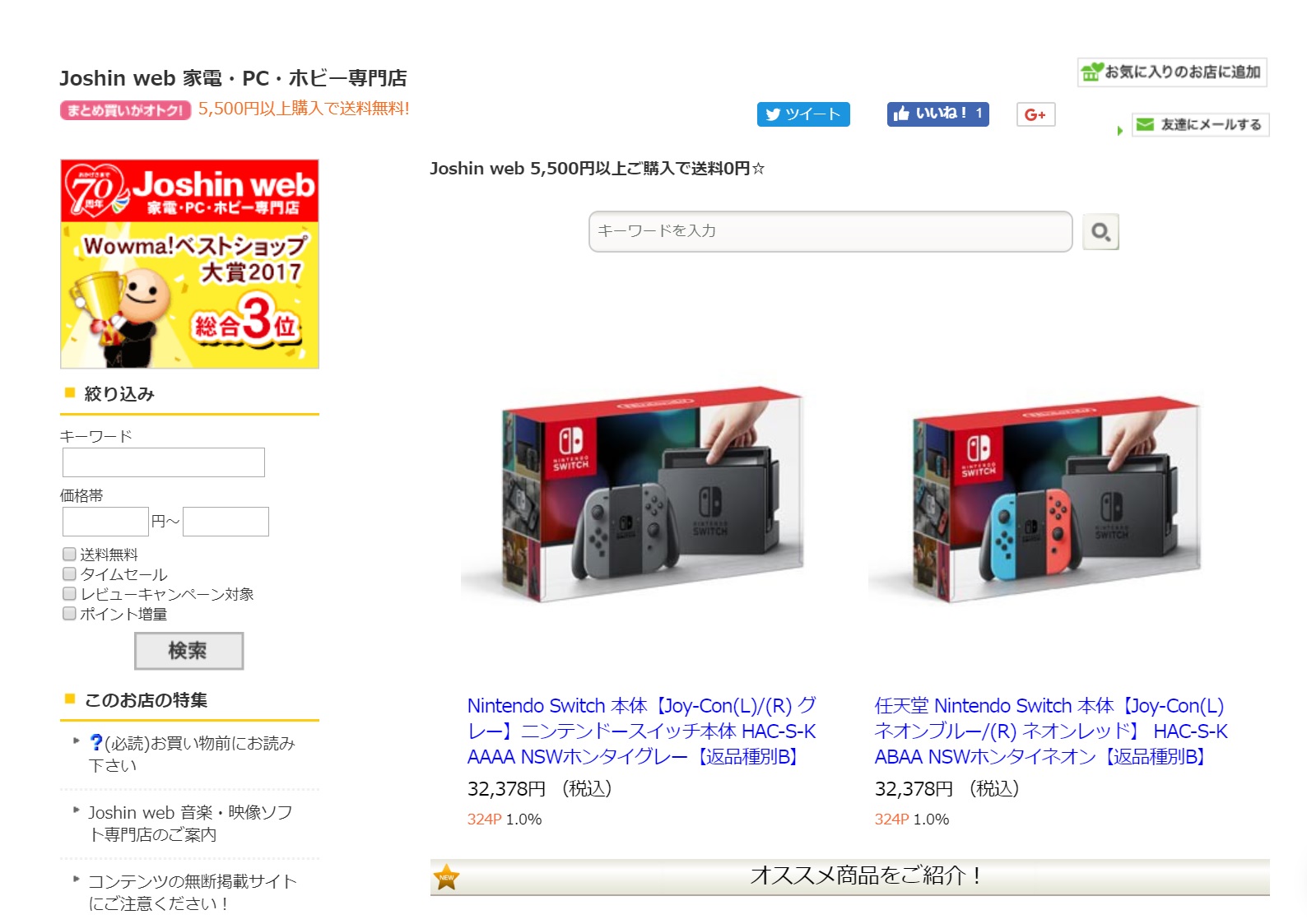Click the NEW star badge icon

point(446,877)
